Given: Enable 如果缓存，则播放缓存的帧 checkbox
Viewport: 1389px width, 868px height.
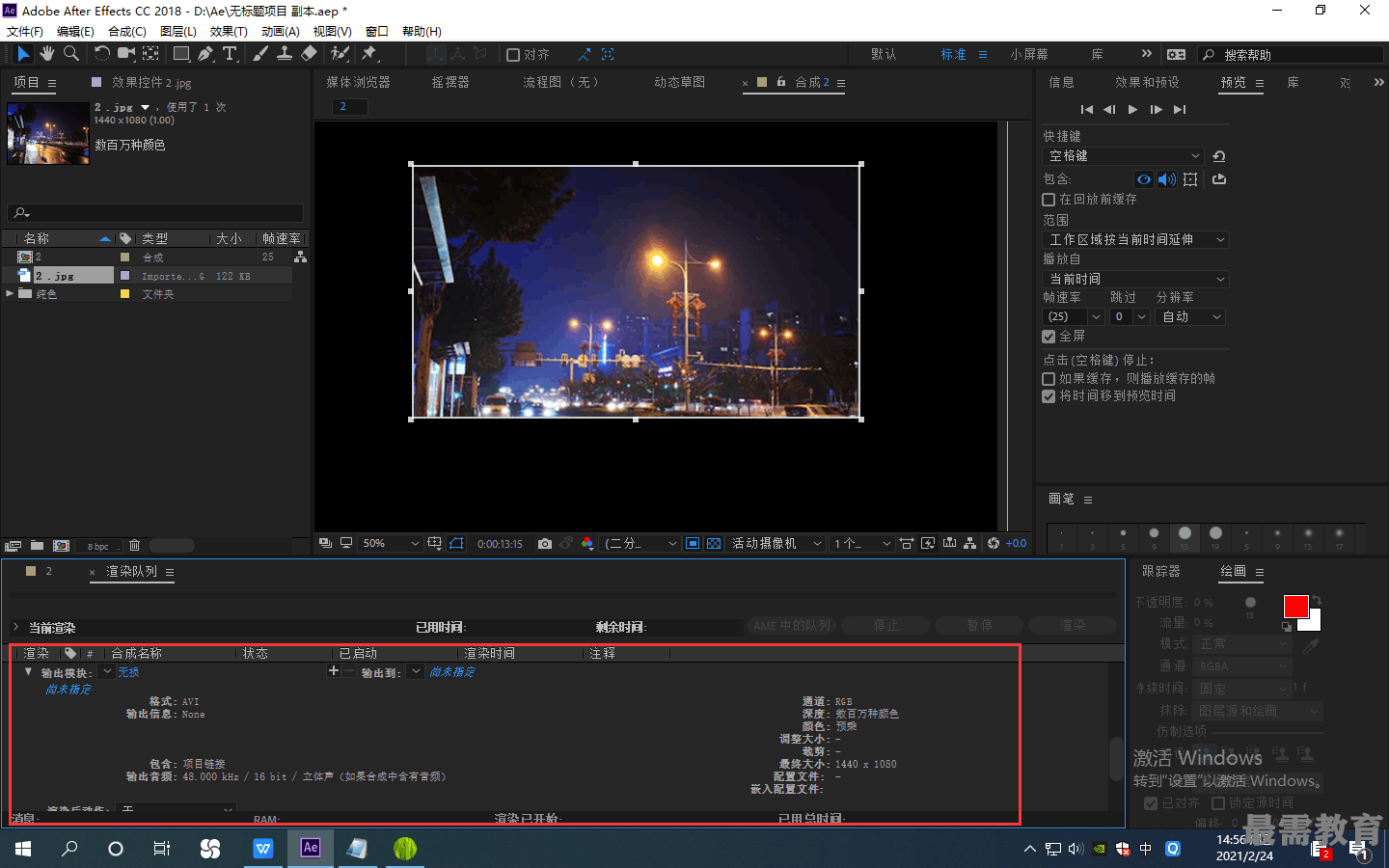Looking at the screenshot, I should pyautogui.click(x=1049, y=379).
